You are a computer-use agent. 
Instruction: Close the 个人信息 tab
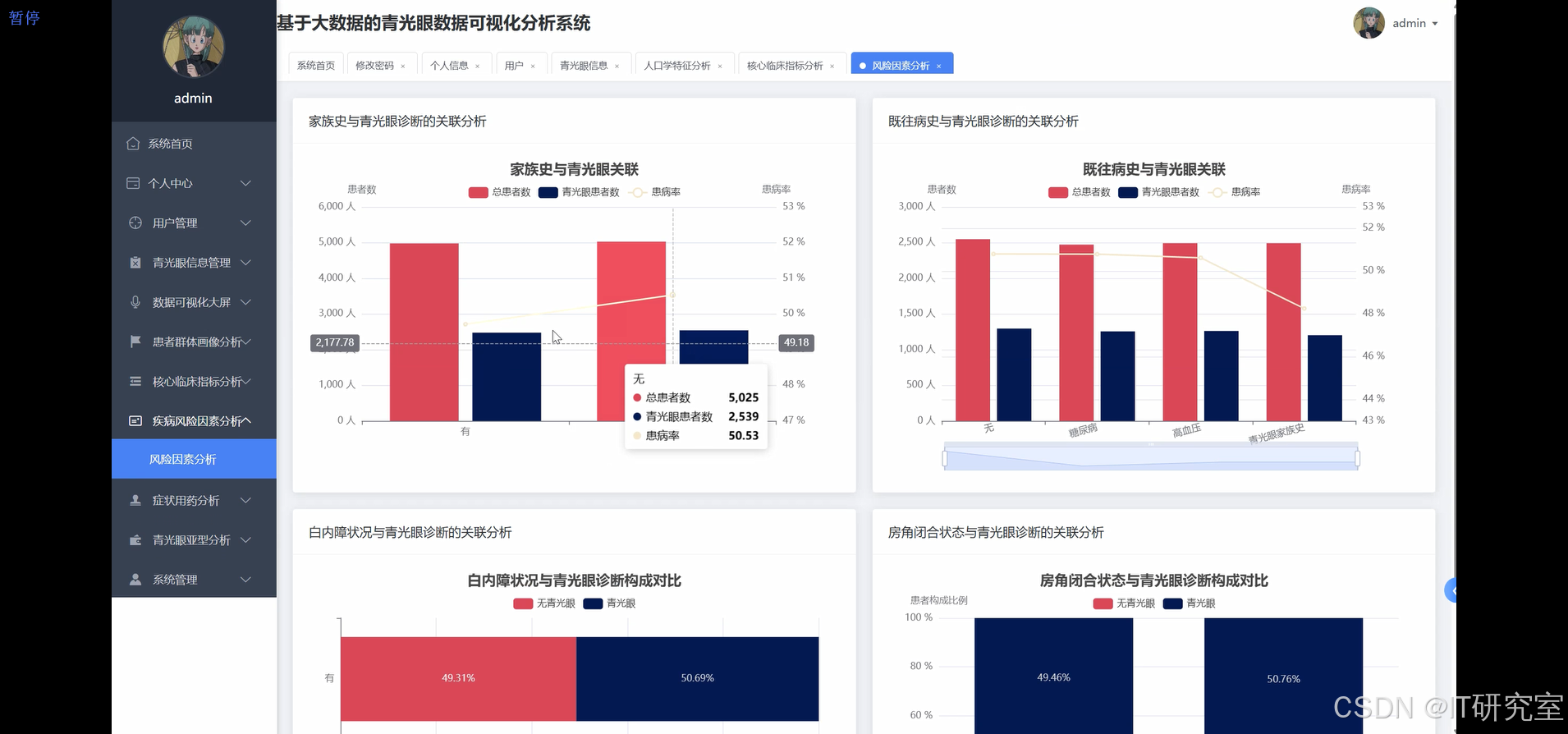(x=477, y=67)
